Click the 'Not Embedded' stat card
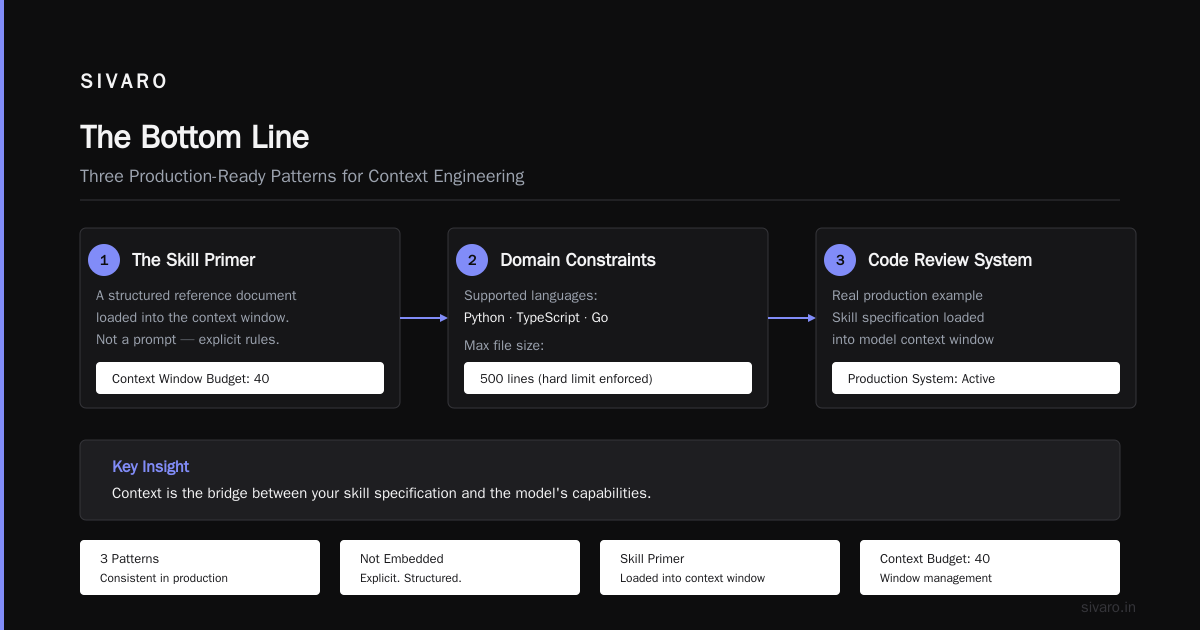Image resolution: width=1200 pixels, height=630 pixels. 460,568
